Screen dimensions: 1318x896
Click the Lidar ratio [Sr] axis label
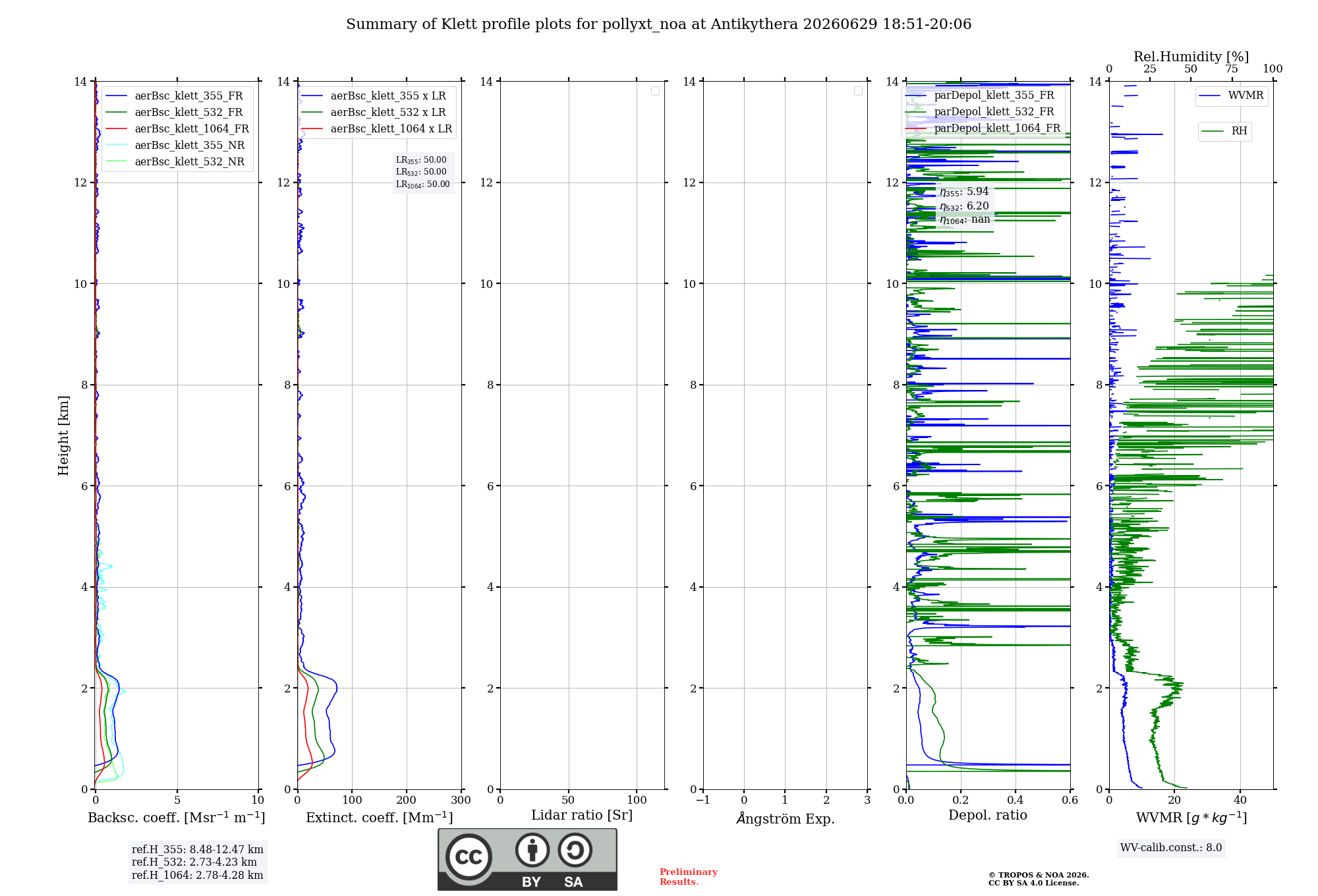[582, 816]
